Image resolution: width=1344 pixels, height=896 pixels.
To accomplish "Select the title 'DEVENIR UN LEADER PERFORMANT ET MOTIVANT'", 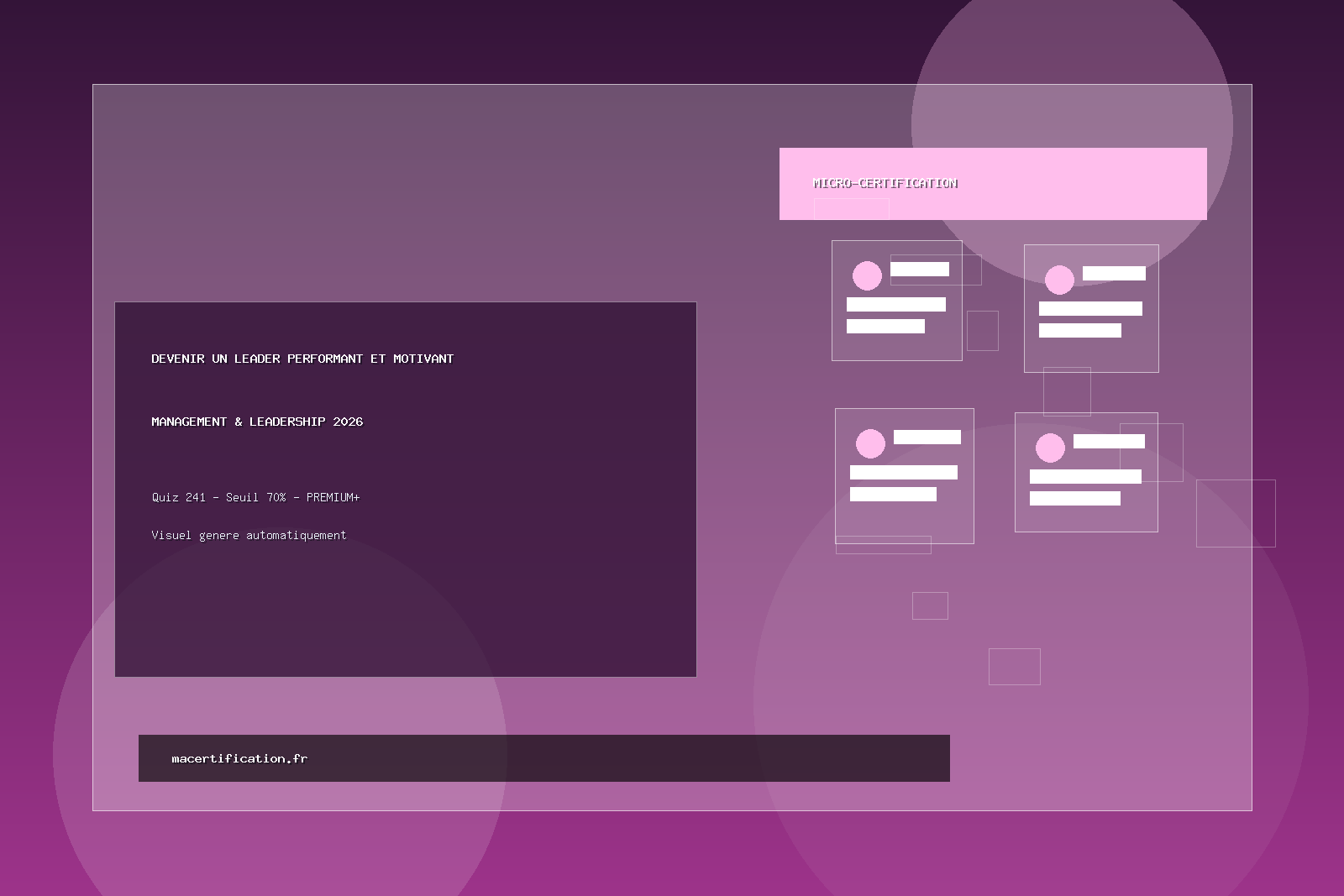I will (x=302, y=359).
